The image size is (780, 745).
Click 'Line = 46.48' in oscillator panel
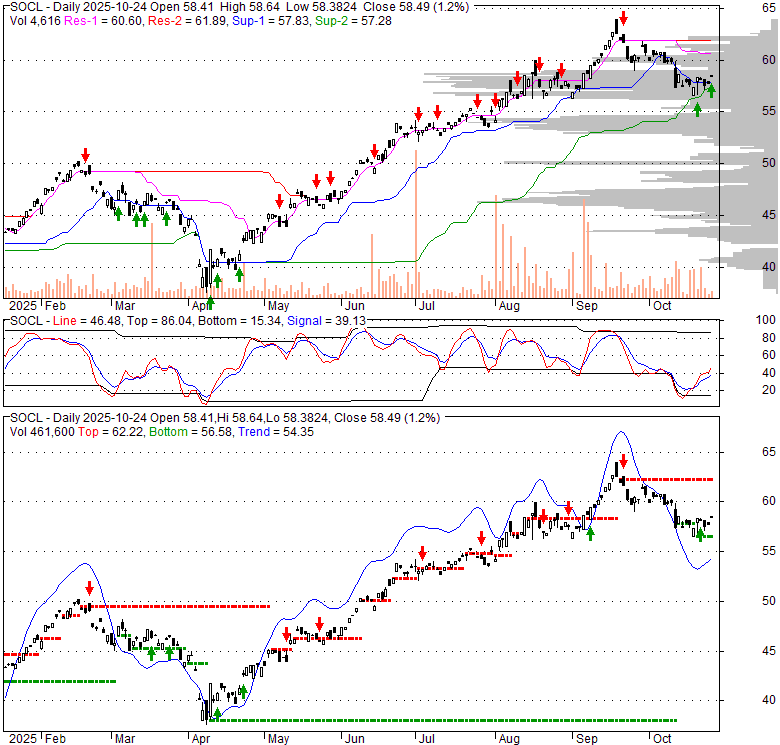[x=87, y=321]
